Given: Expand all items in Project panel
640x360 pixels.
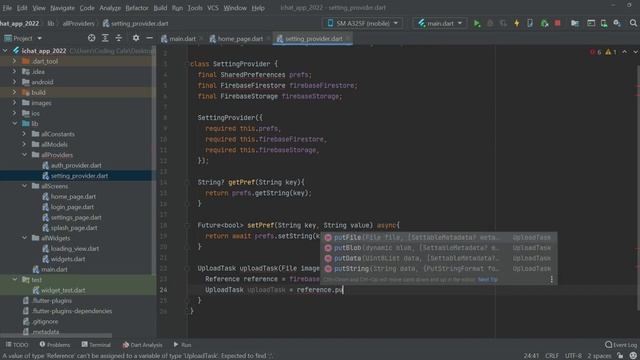Looking at the screenshot, I should pyautogui.click(x=105, y=38).
